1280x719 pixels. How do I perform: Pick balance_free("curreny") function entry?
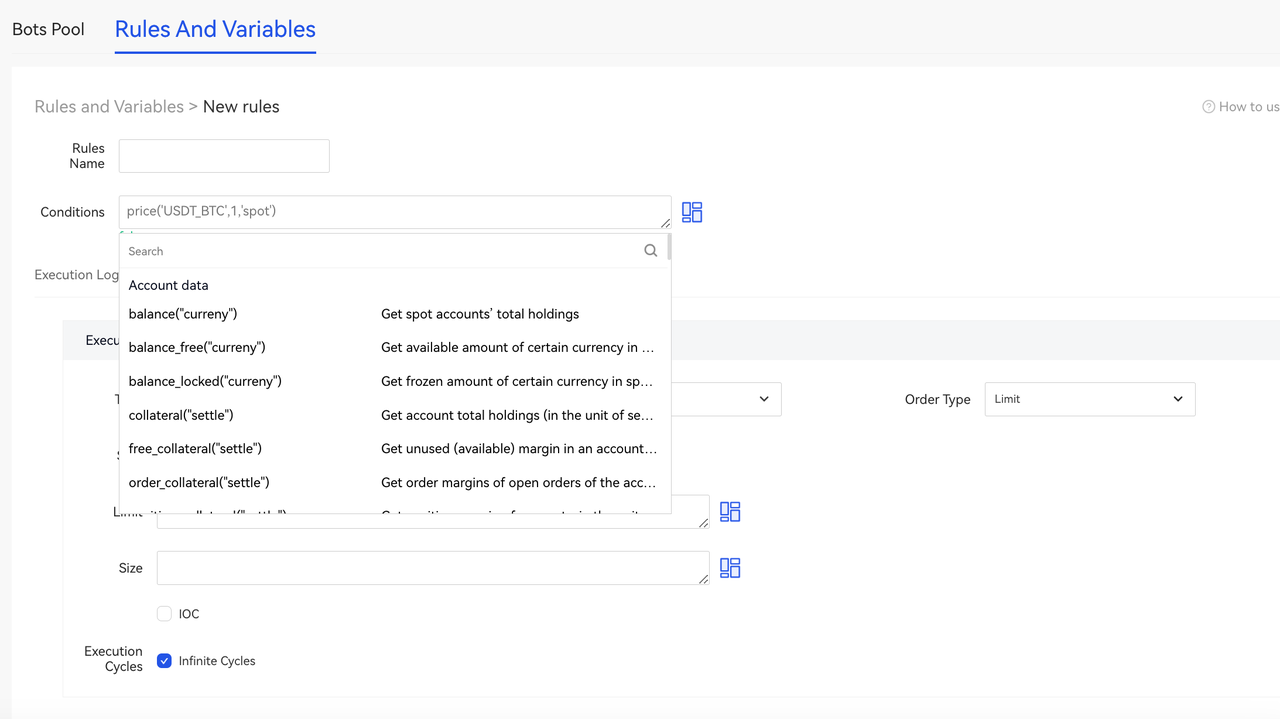tap(197, 348)
